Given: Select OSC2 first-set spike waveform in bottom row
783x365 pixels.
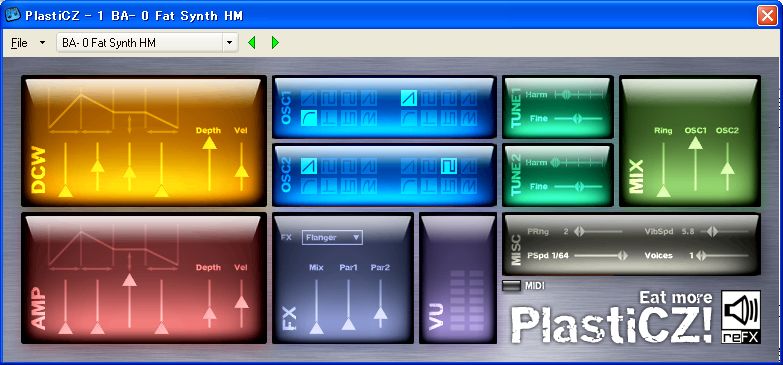Looking at the screenshot, I should click(329, 186).
